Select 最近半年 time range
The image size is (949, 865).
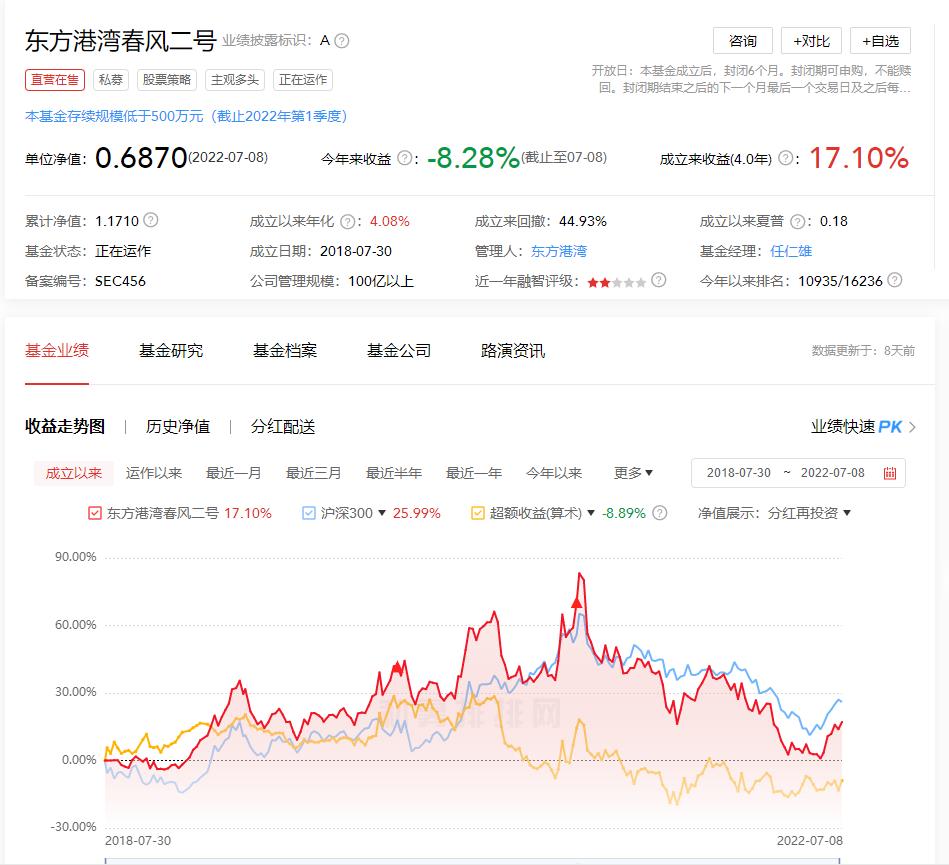(393, 473)
